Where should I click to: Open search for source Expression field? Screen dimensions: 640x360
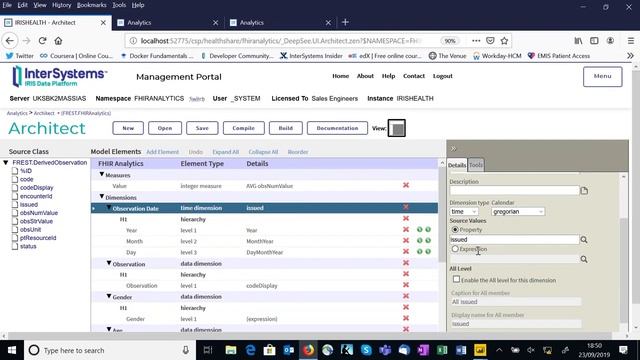[x=584, y=259]
